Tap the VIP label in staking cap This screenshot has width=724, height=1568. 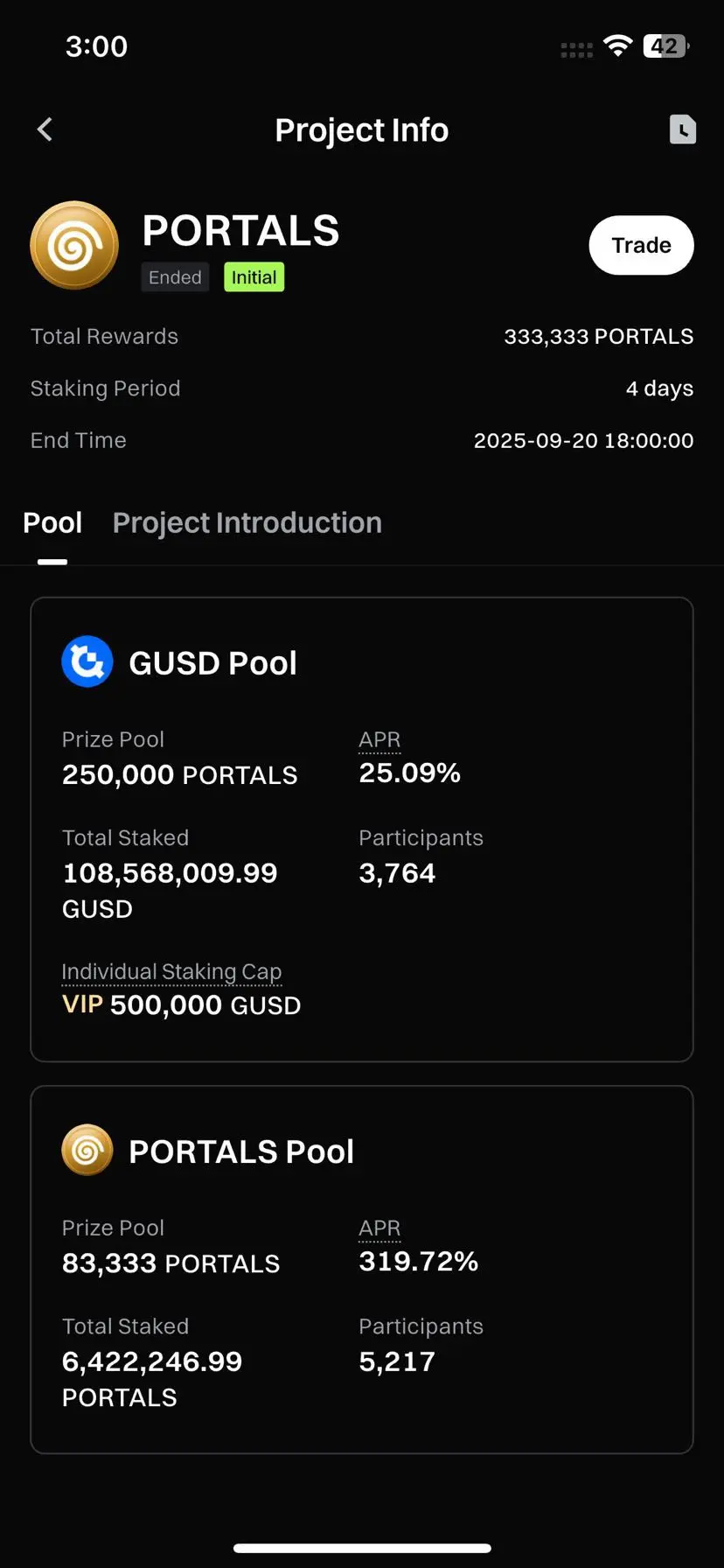pyautogui.click(x=82, y=1004)
